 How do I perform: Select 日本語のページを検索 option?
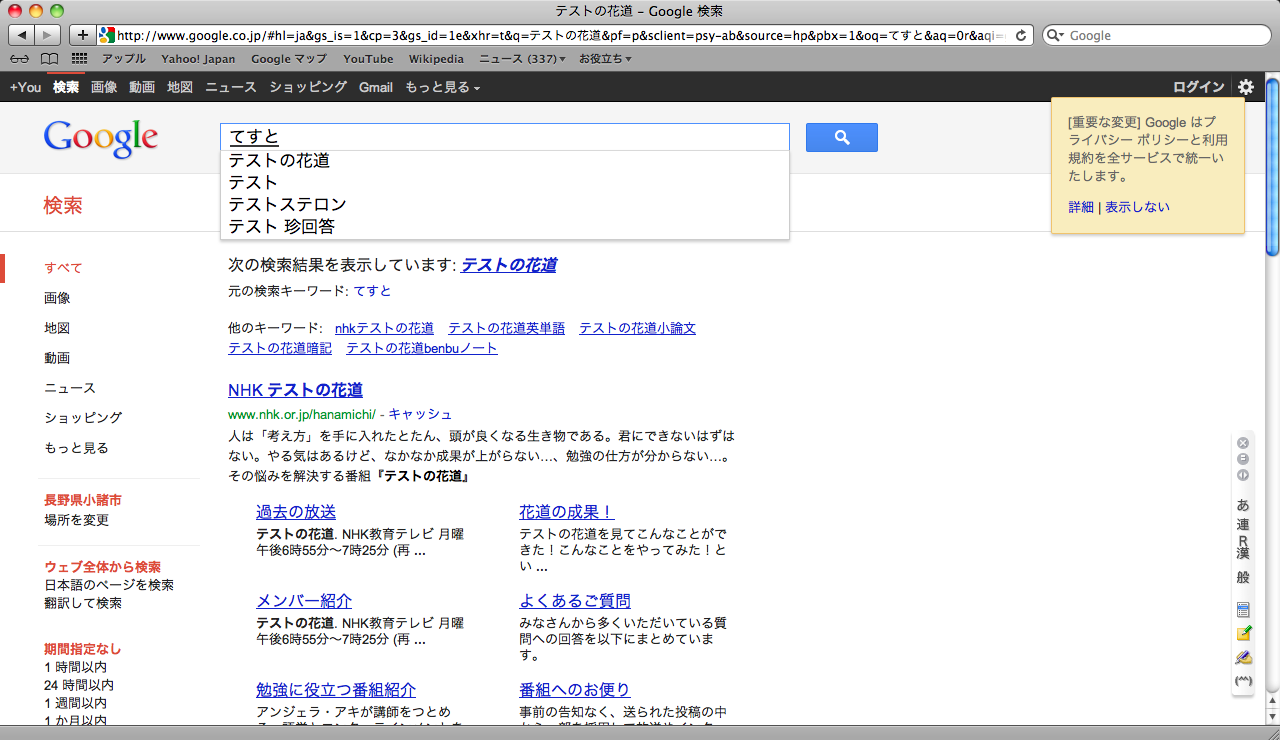pyautogui.click(x=109, y=585)
